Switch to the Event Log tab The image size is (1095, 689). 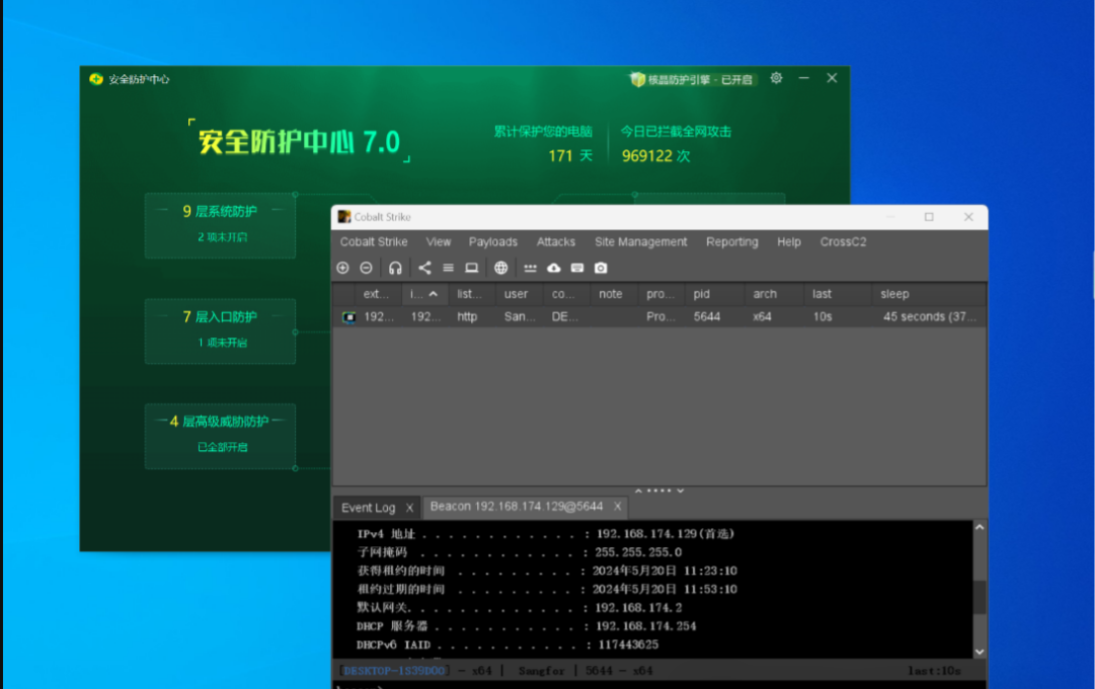tap(368, 508)
